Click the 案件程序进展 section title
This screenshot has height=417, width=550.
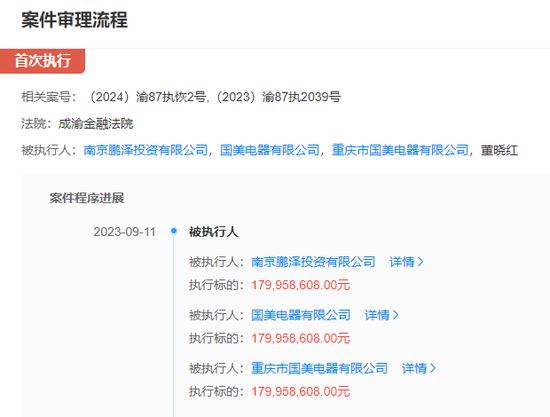(x=87, y=198)
